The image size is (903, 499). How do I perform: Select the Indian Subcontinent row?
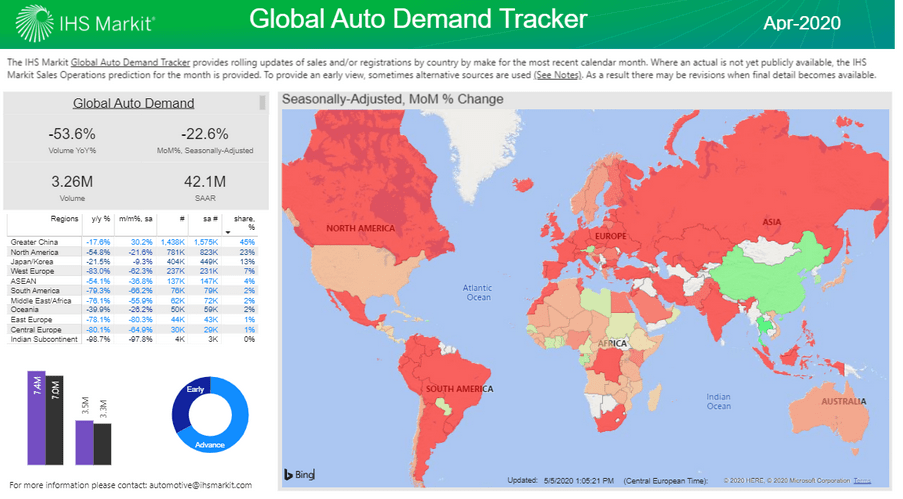click(132, 339)
